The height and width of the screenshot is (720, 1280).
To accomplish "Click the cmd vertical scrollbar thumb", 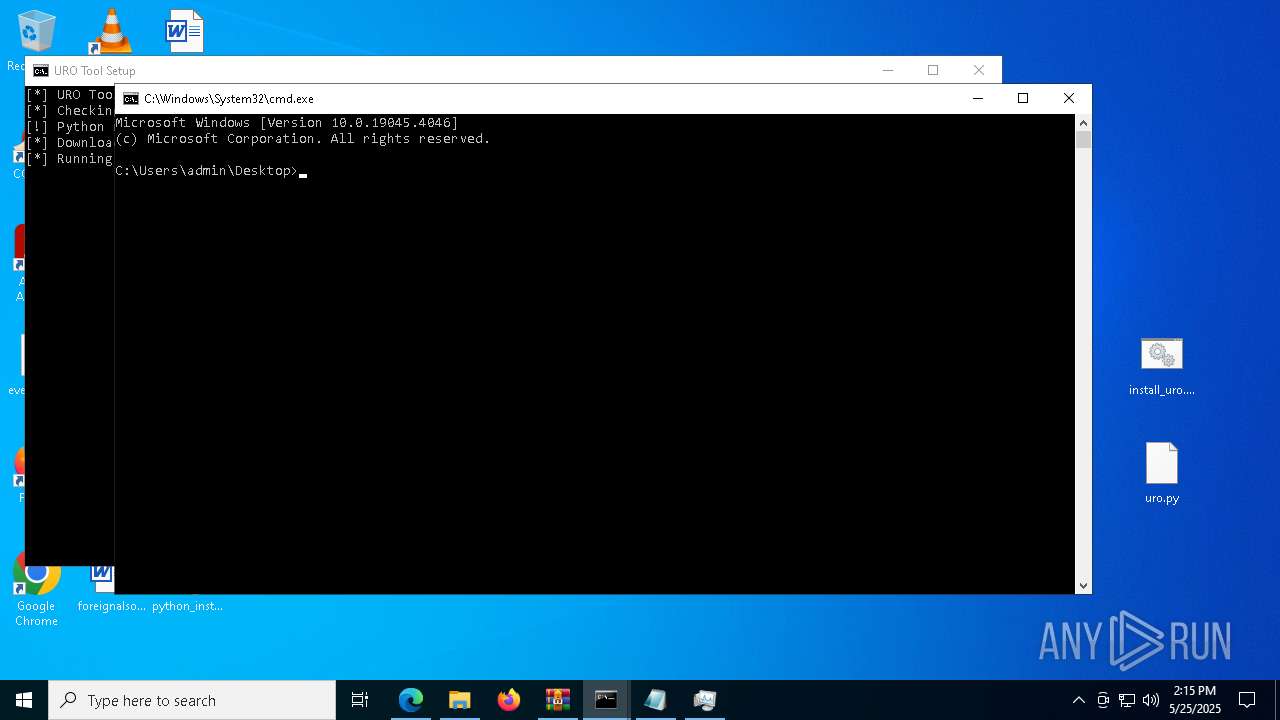I will pos(1083,140).
